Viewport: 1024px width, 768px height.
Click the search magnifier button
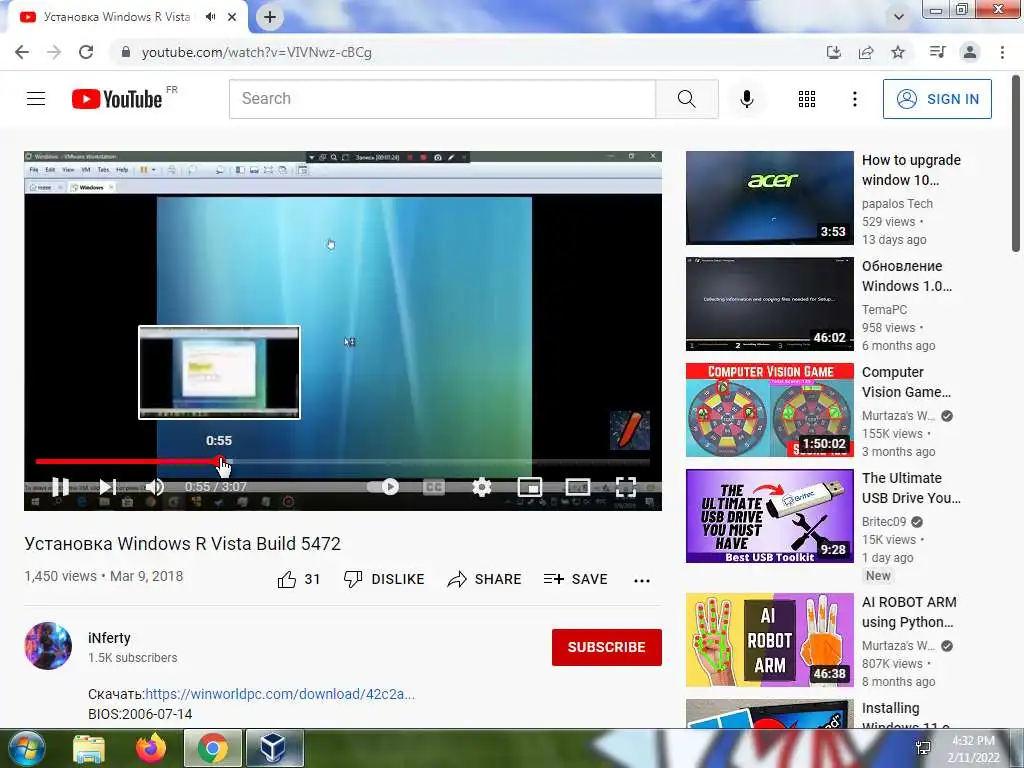point(686,99)
